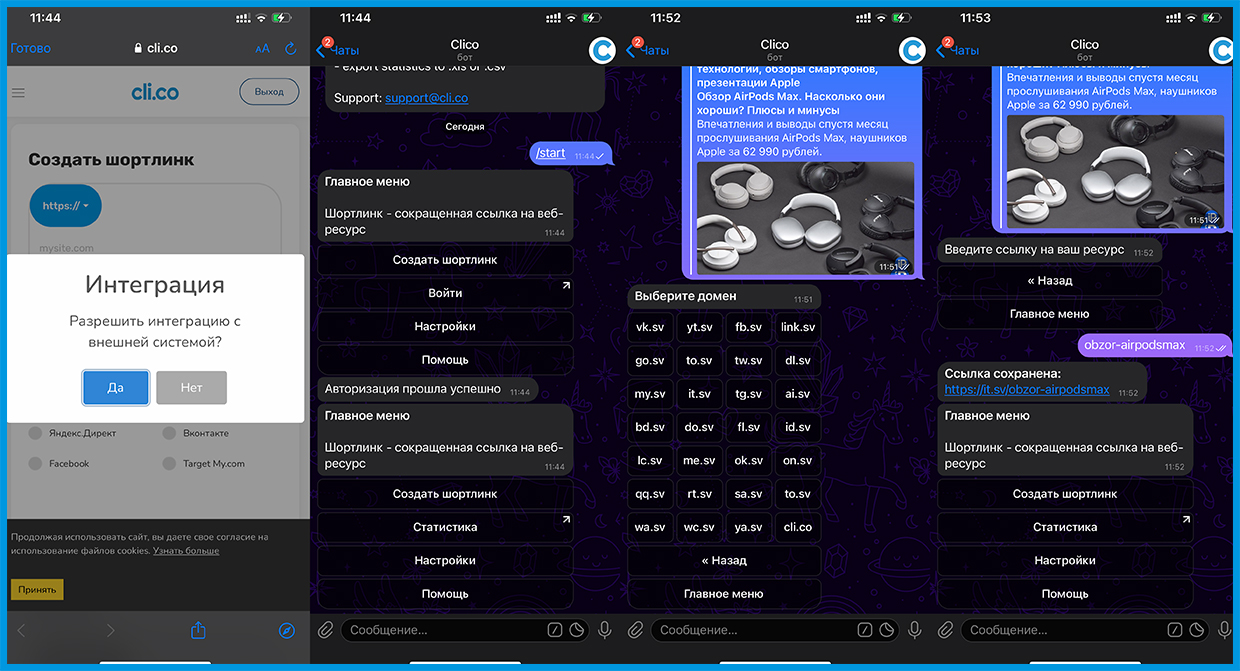Select the Facebook radio option
The width and height of the screenshot is (1240, 671).
[36, 464]
